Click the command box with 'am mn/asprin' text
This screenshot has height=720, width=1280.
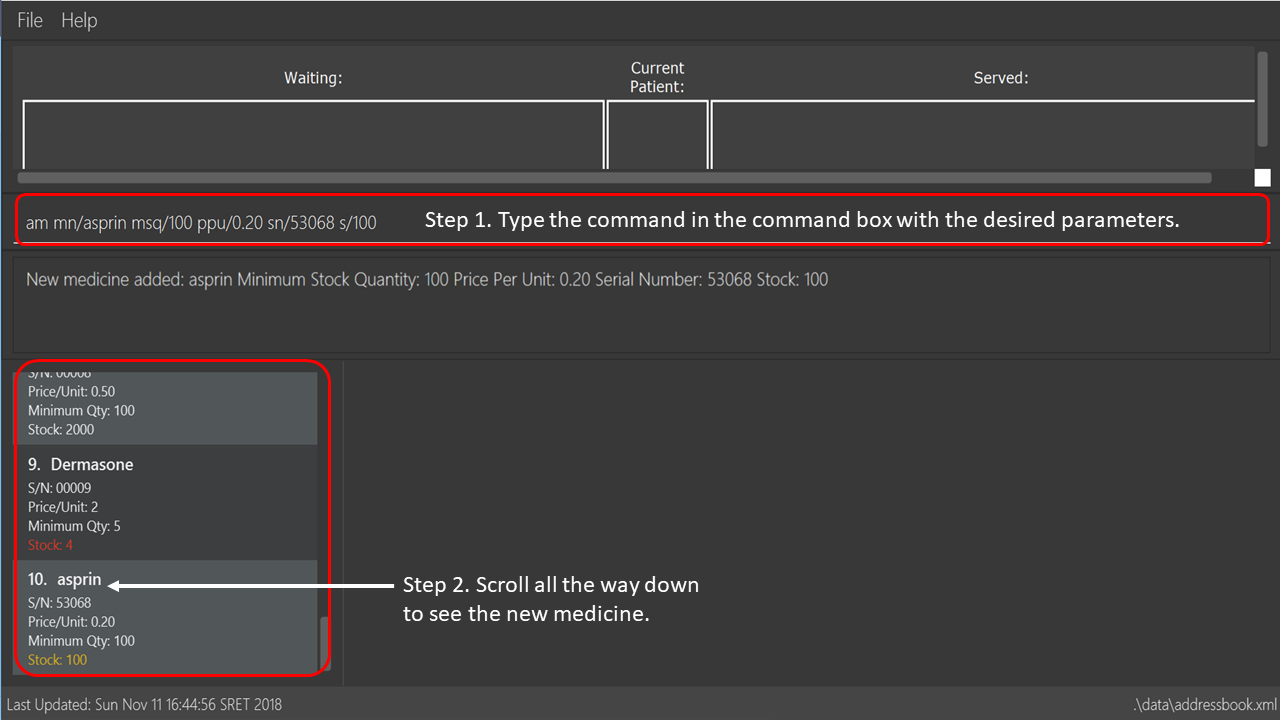pyautogui.click(x=640, y=221)
